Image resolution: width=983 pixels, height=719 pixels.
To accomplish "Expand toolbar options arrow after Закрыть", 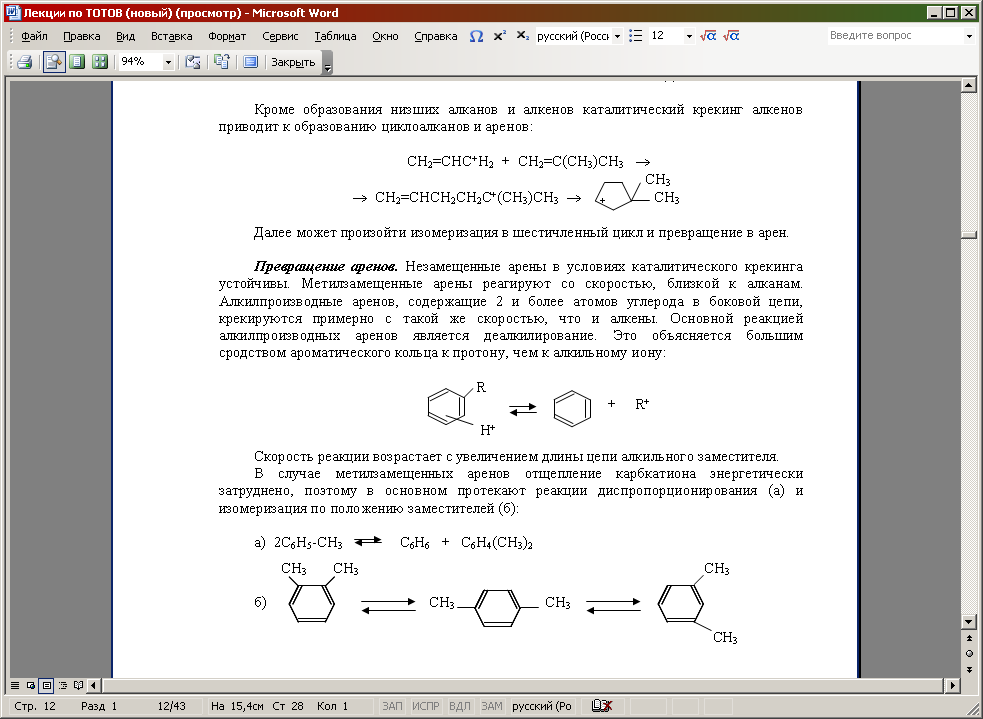I will 327,63.
